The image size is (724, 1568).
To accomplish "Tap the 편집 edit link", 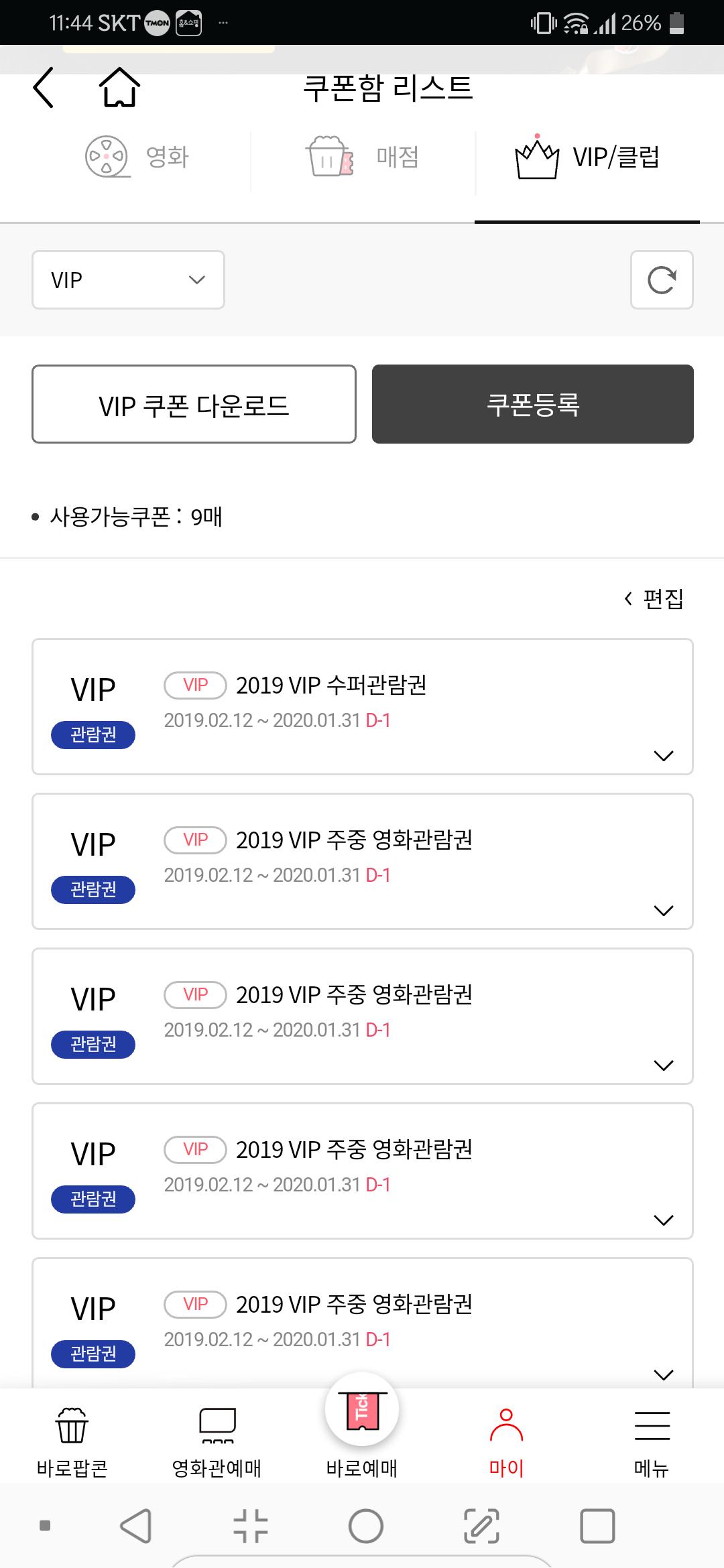I will (x=654, y=598).
